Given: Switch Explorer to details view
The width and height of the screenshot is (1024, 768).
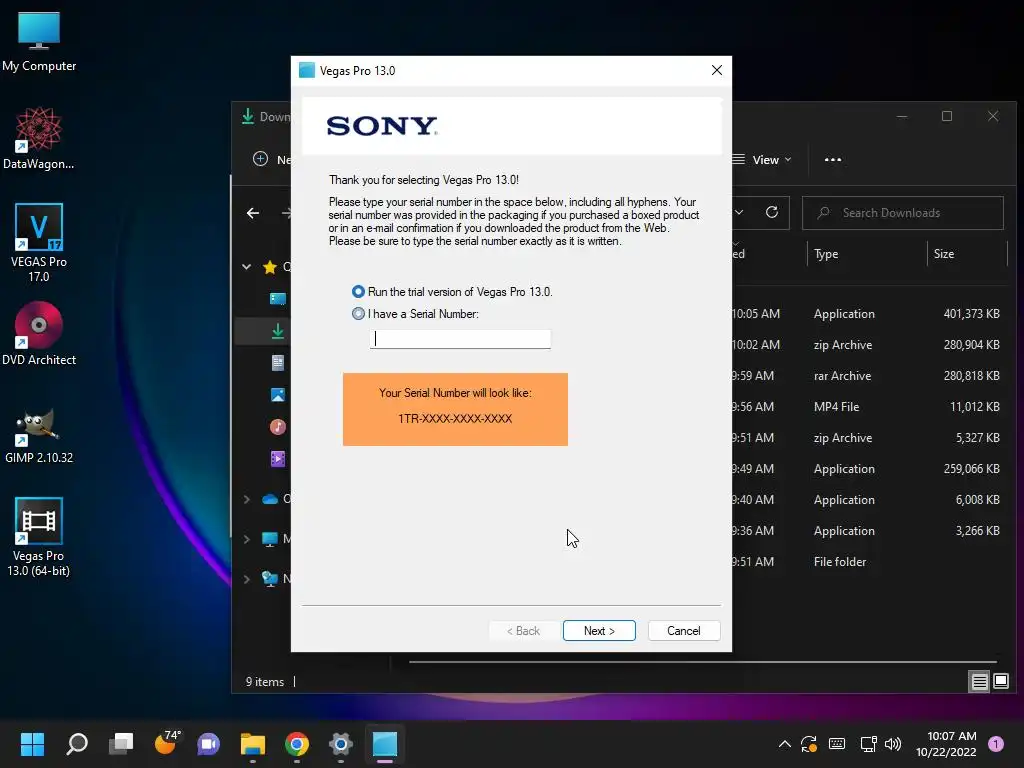Looking at the screenshot, I should point(979,682).
